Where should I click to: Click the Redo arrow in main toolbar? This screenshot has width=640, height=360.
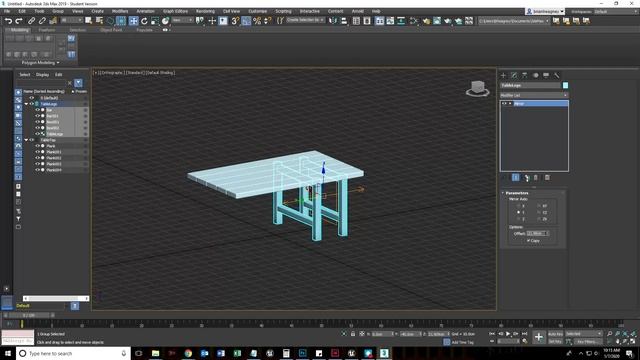(18, 21)
